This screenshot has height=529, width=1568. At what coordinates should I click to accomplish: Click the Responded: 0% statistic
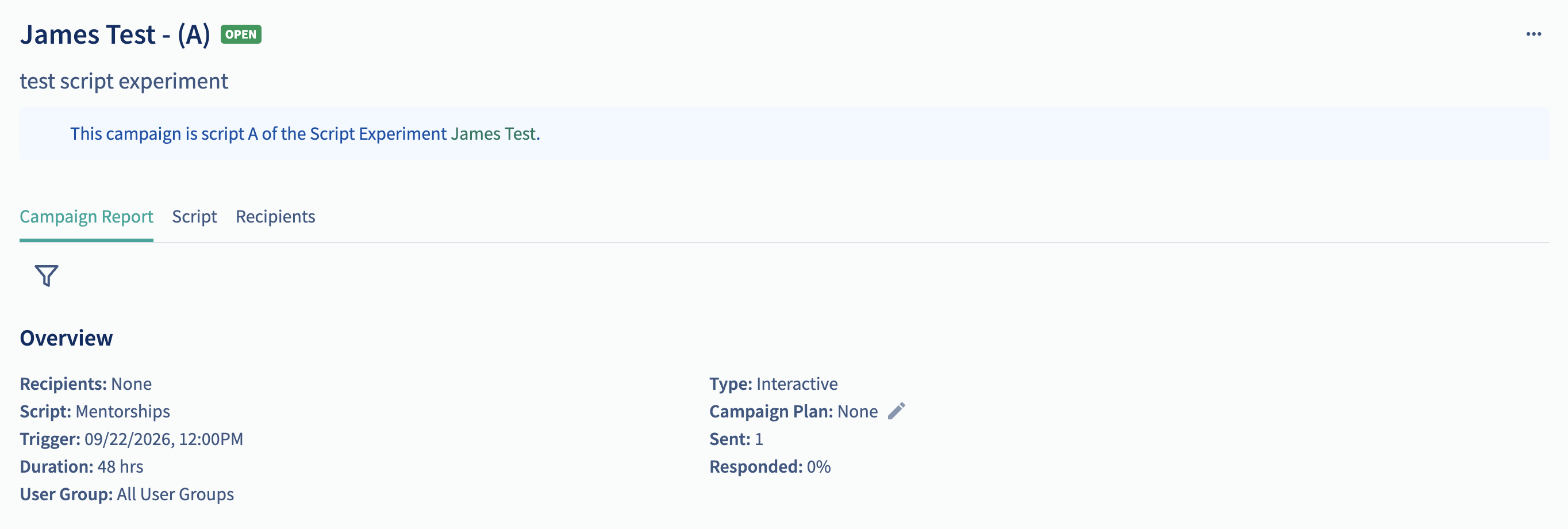pos(770,466)
